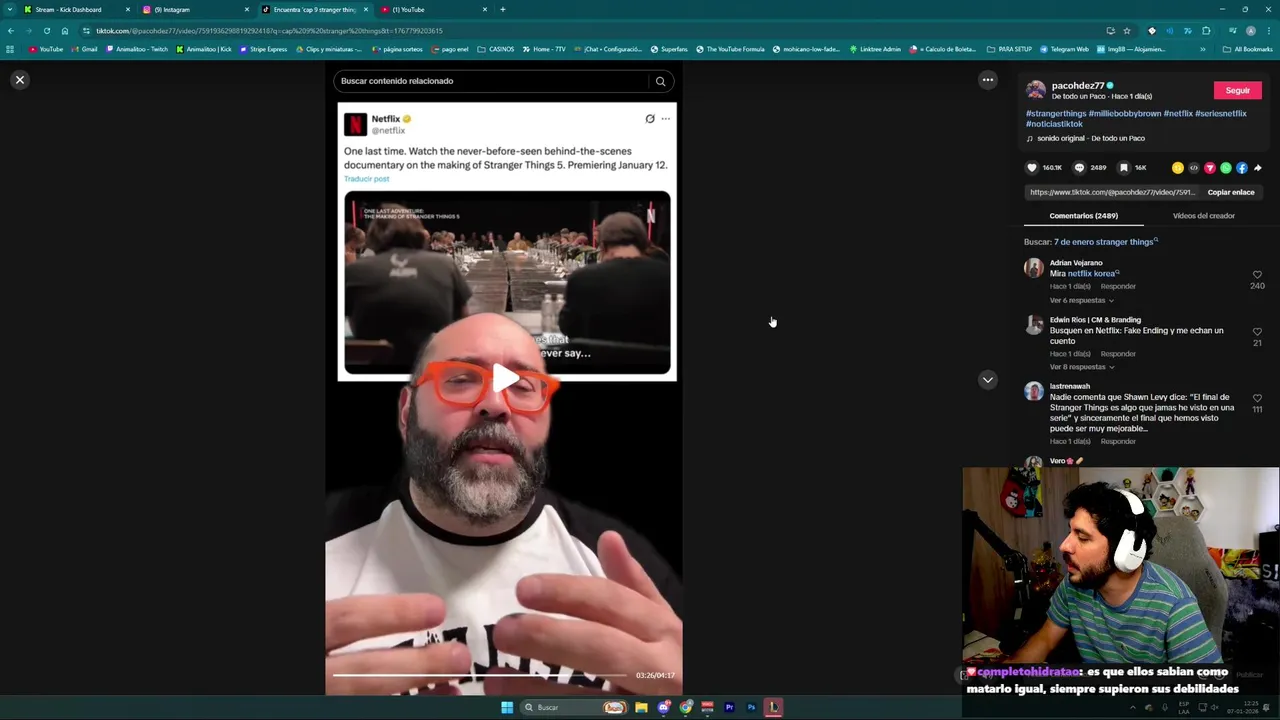1280x720 pixels.
Task: Expand 'Ver 6 respuestas' under Adrian's comment
Action: point(1081,300)
